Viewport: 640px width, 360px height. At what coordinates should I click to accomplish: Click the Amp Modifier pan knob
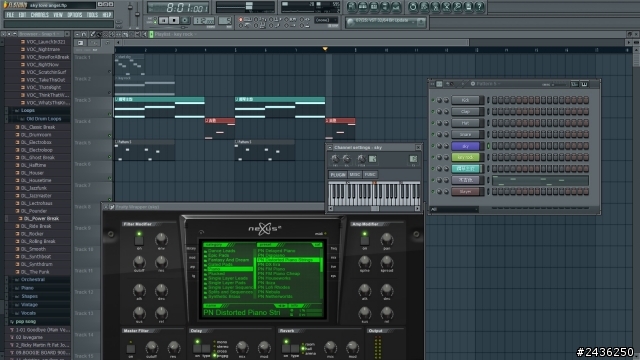pyautogui.click(x=387, y=240)
